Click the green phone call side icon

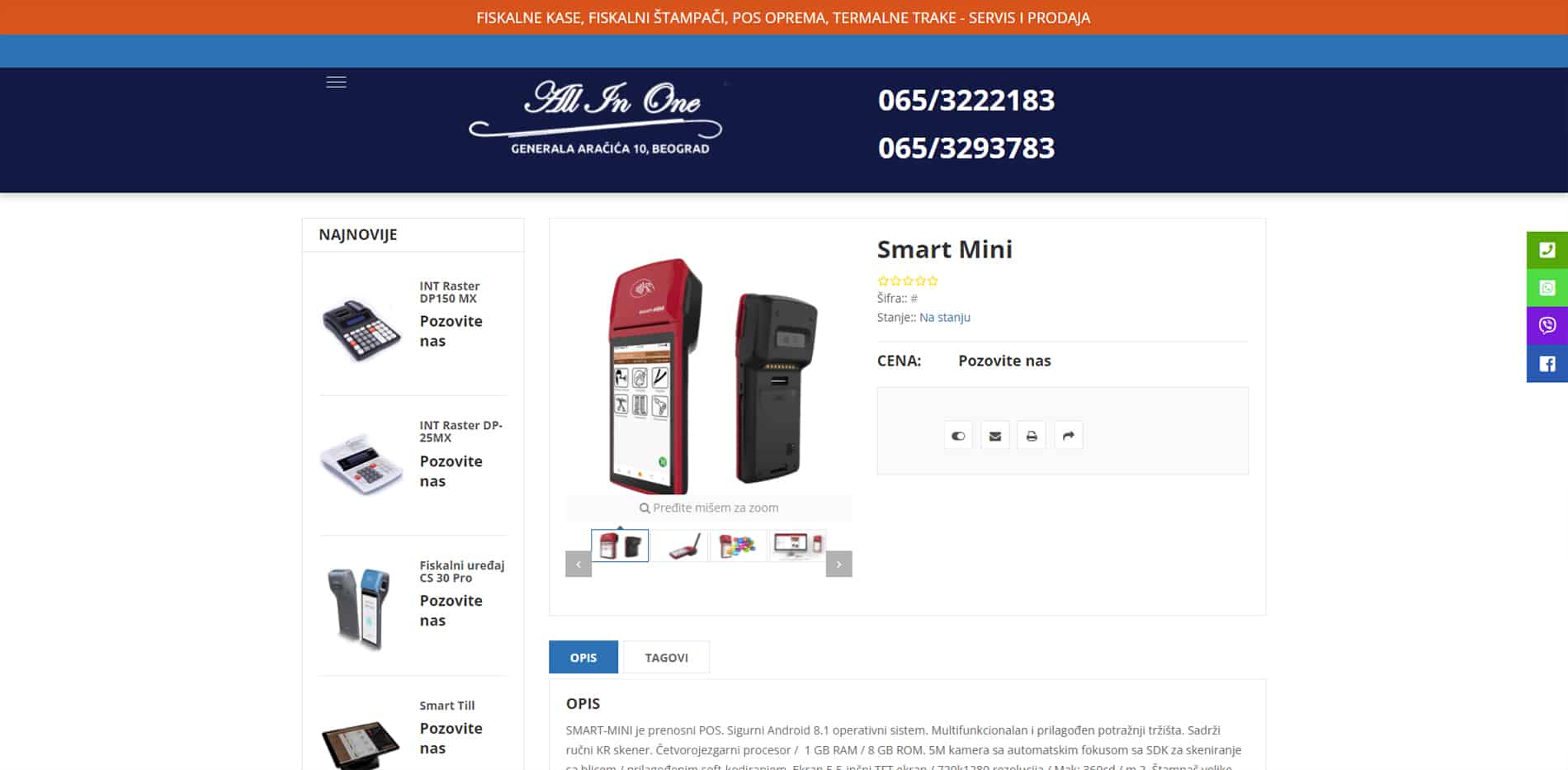(x=1547, y=250)
